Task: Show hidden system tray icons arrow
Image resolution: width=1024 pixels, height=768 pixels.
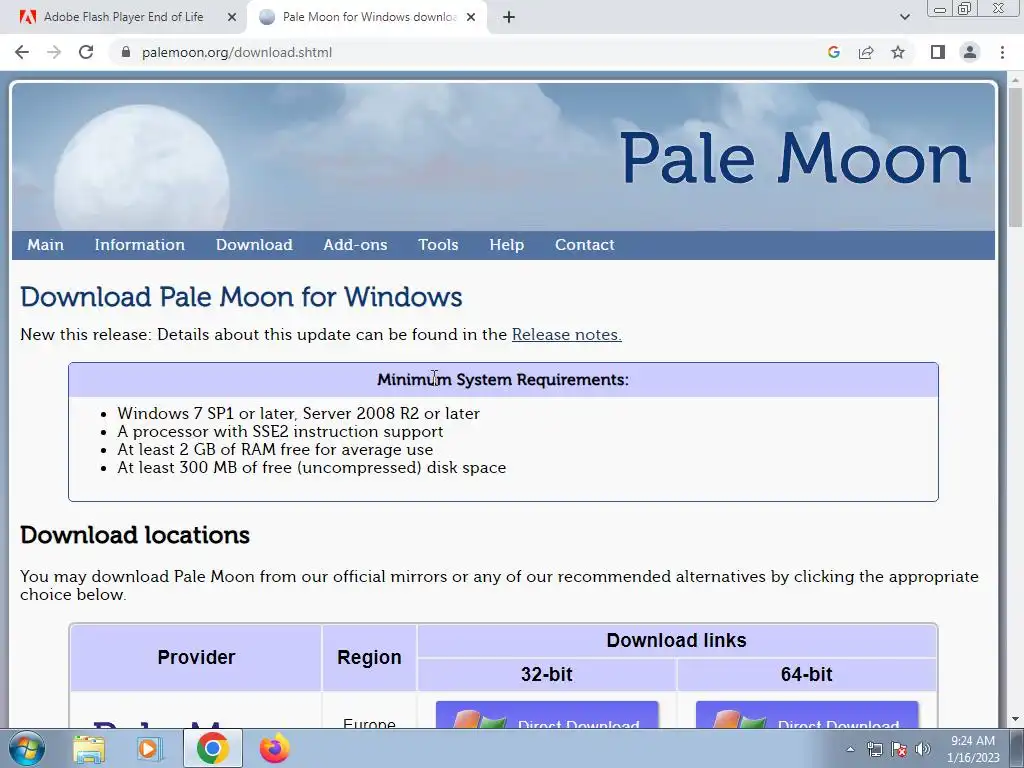Action: 850,749
